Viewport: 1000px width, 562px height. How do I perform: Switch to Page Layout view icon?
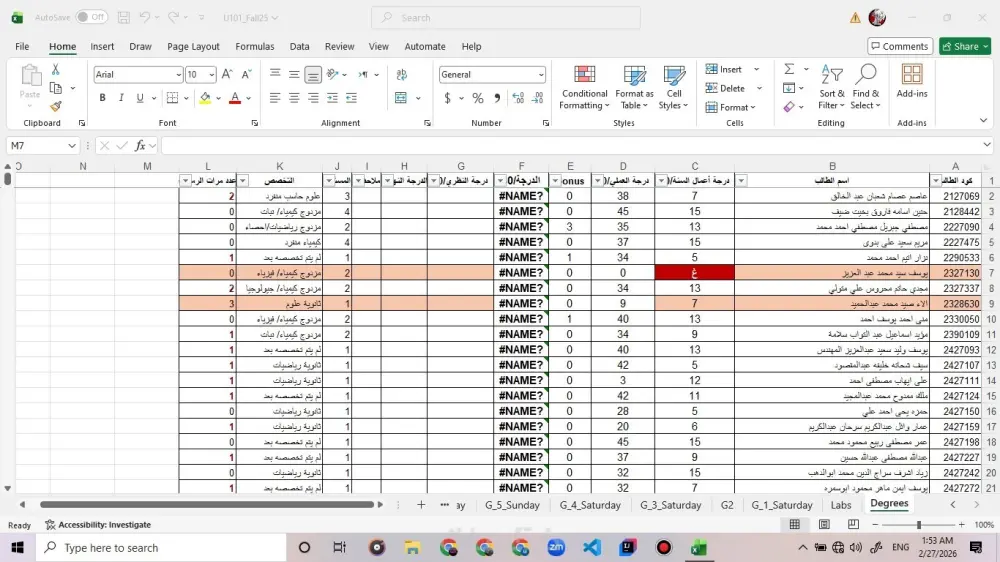[824, 524]
